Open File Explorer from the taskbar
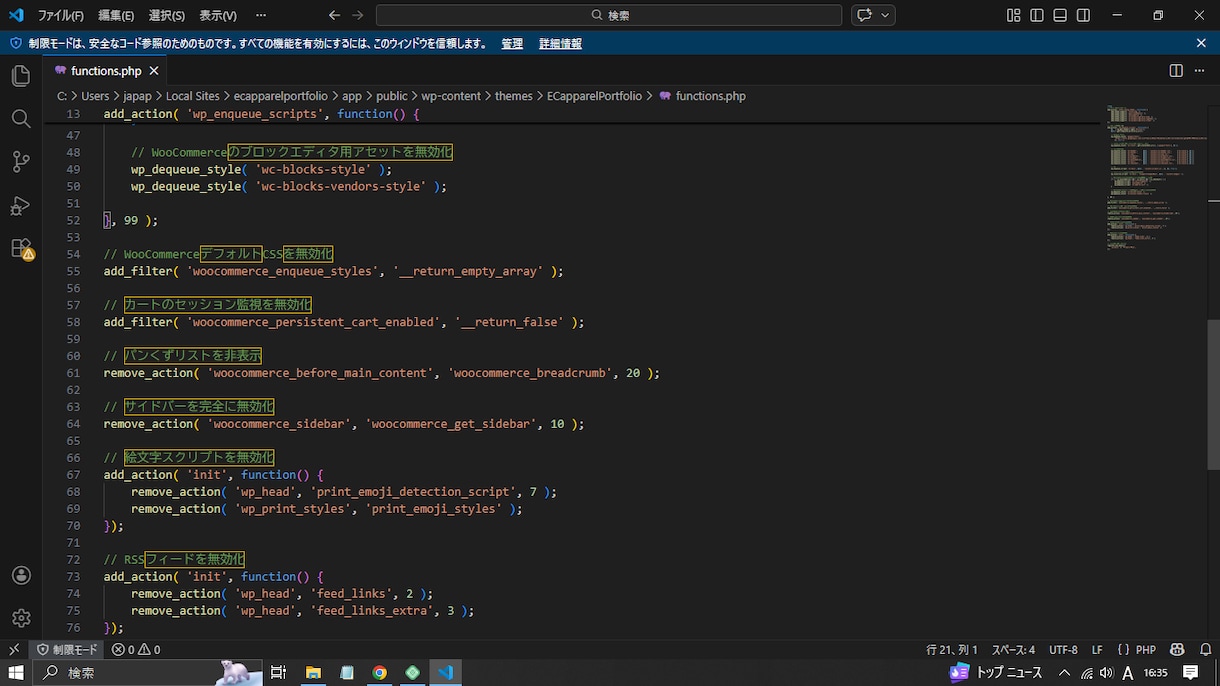 click(313, 673)
